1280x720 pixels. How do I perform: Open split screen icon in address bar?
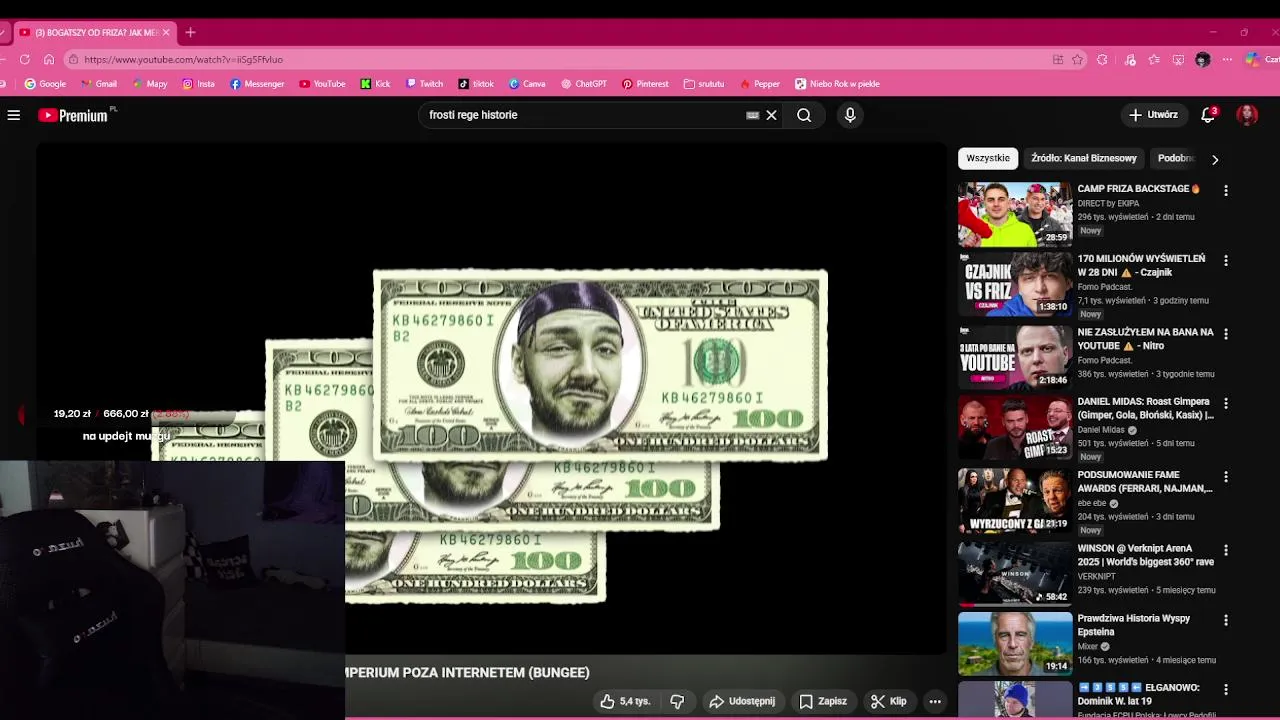[1058, 59]
